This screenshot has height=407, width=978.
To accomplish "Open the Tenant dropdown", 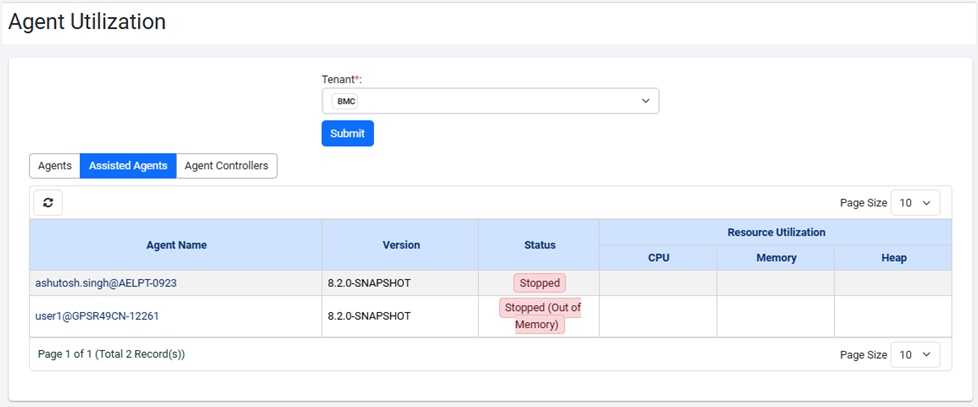I will (490, 101).
